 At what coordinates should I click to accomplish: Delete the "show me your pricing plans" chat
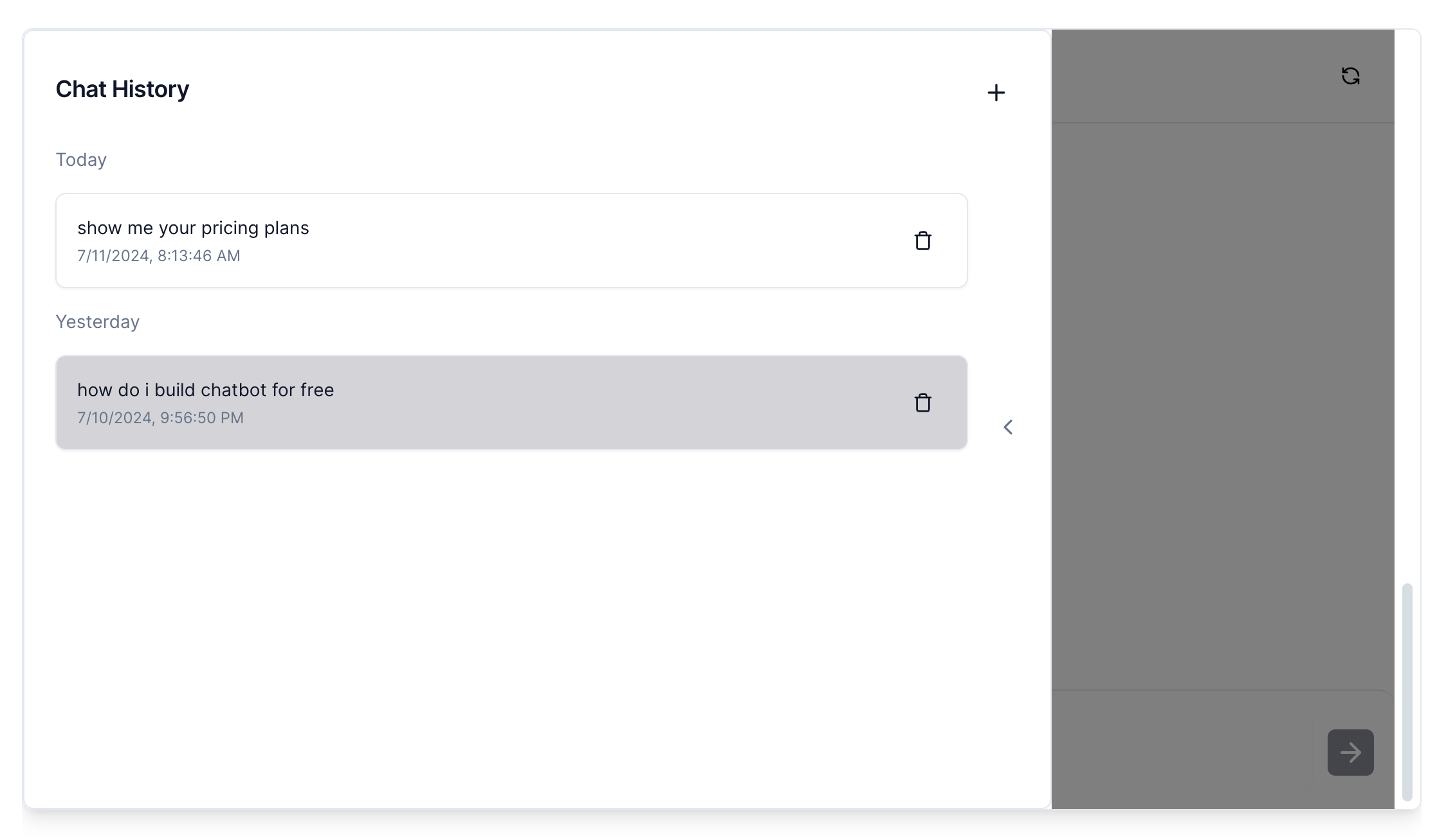(x=922, y=241)
